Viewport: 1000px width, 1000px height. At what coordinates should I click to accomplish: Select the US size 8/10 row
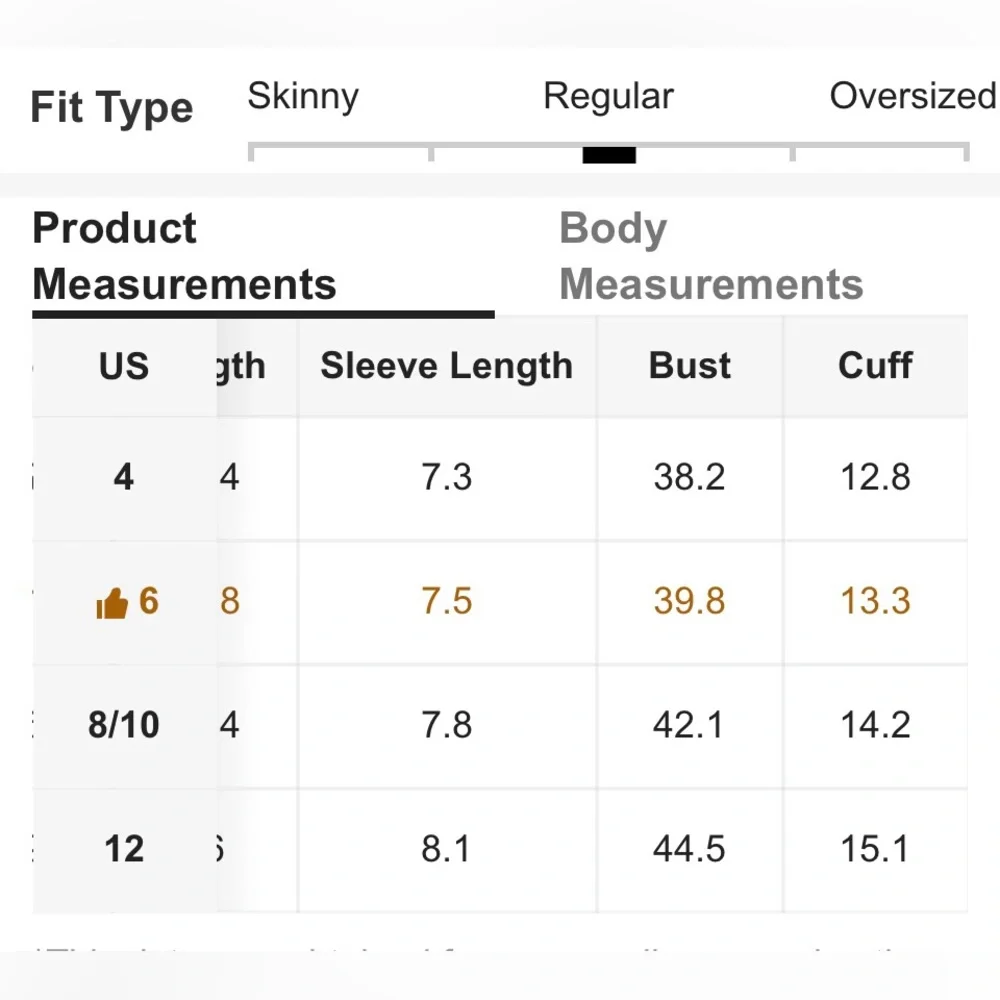click(x=500, y=726)
